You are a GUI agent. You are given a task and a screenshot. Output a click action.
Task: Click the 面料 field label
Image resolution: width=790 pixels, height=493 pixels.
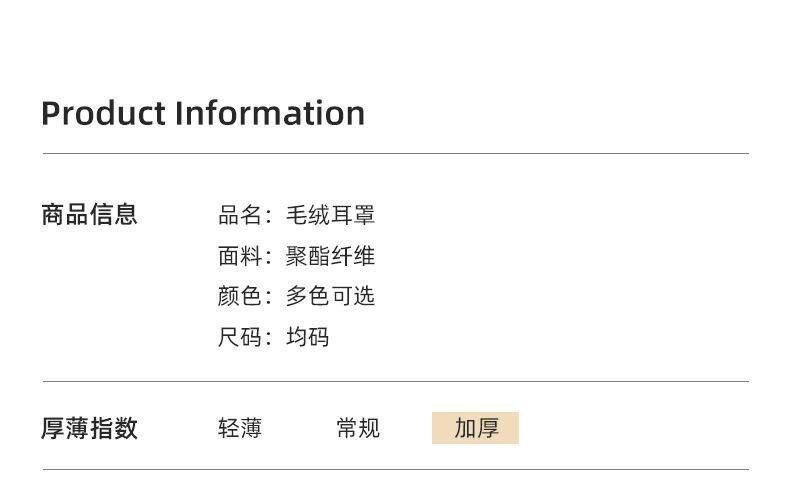click(x=240, y=256)
